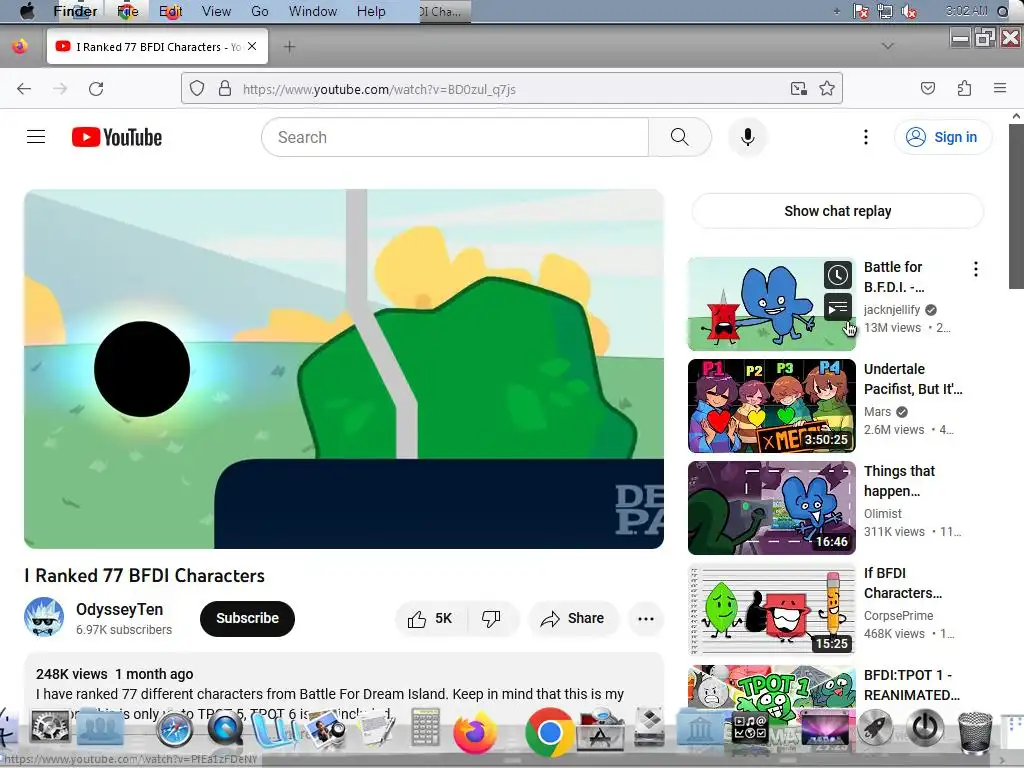This screenshot has height=768, width=1024.
Task: Open Undertale Pacifist video thumbnail
Action: point(771,406)
